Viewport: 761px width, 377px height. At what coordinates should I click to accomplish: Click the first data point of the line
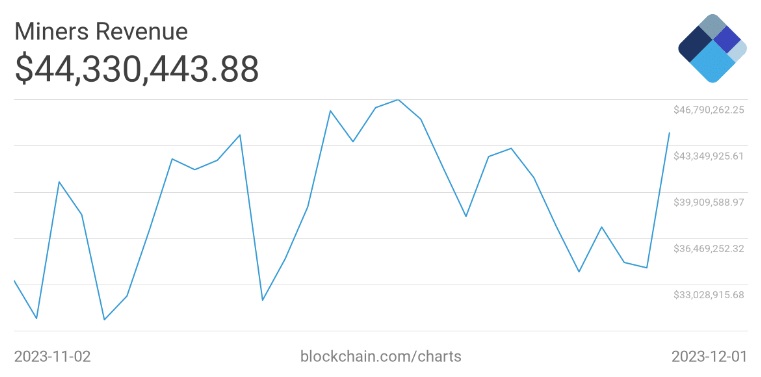tap(15, 280)
